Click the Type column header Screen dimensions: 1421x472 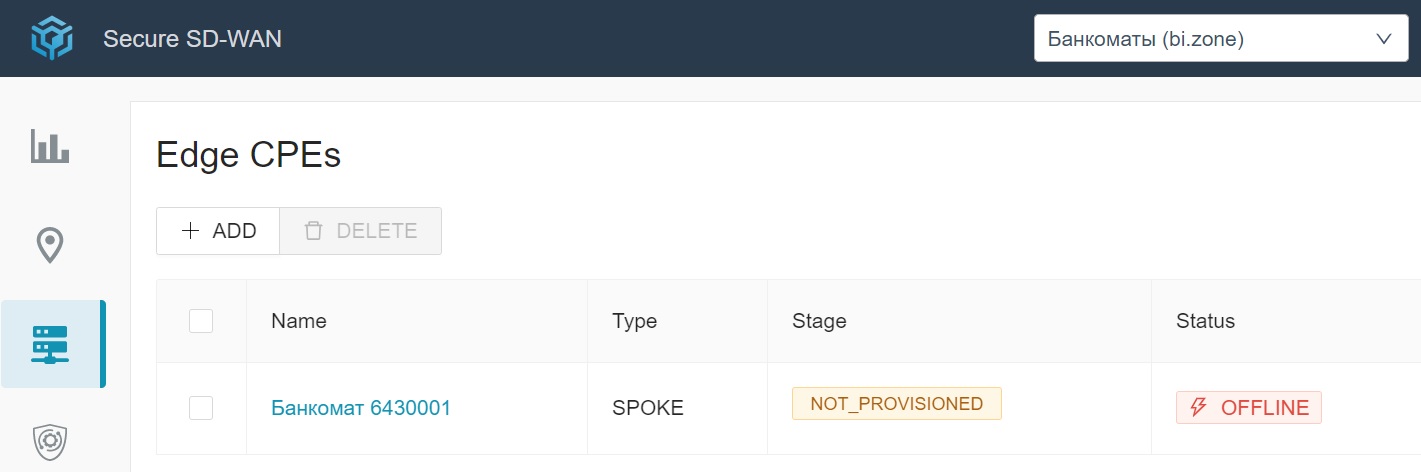click(634, 321)
